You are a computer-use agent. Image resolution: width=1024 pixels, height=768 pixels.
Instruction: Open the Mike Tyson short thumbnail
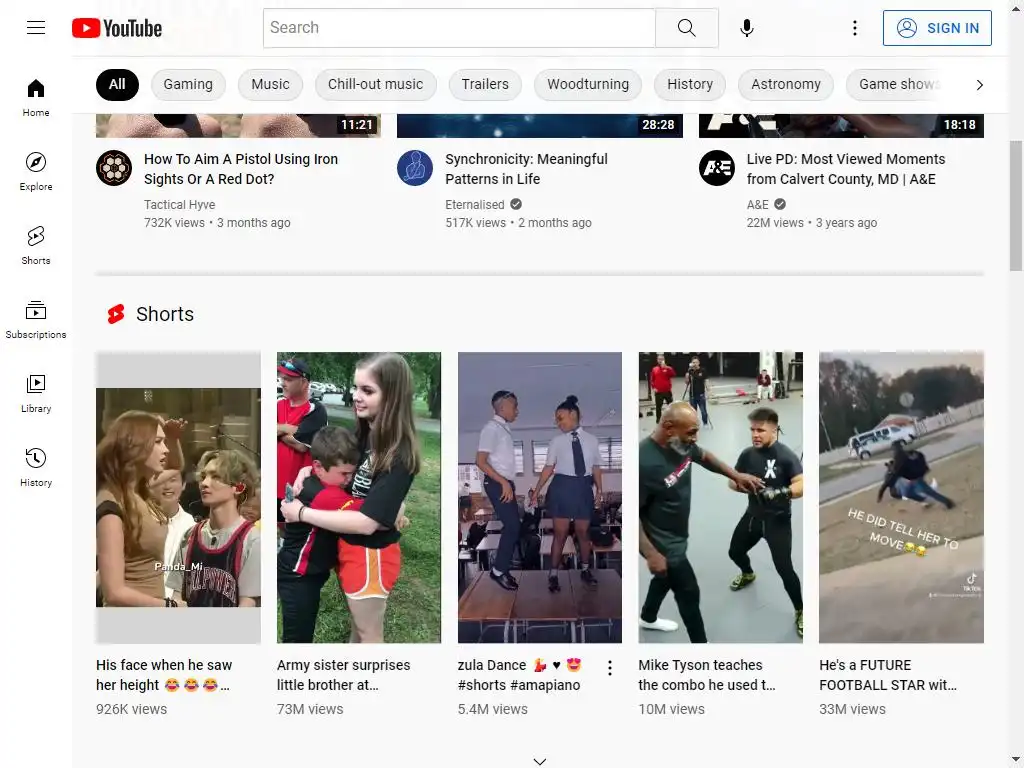point(720,498)
